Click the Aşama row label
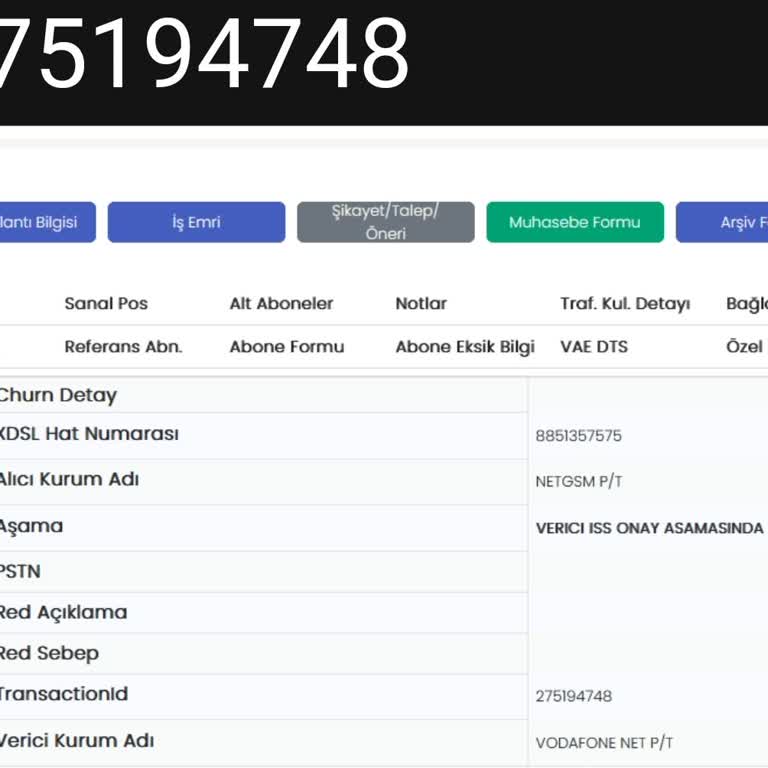The image size is (768, 768). pyautogui.click(x=31, y=527)
